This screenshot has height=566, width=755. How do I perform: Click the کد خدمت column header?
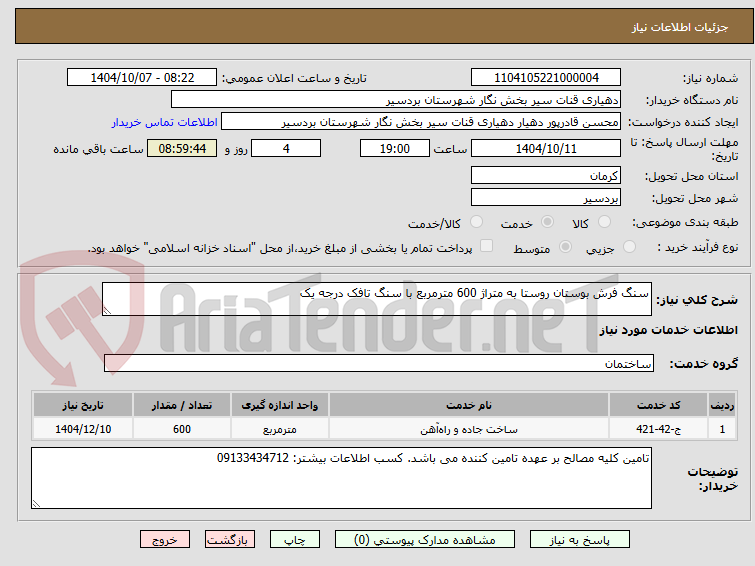658,405
